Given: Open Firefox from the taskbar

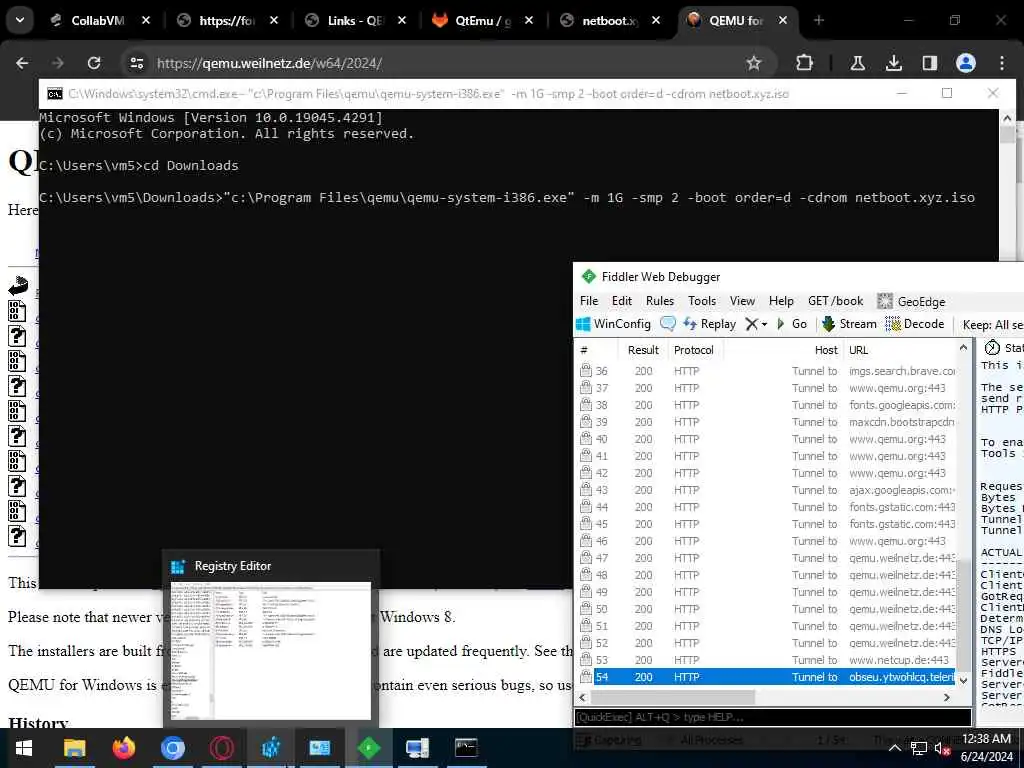Looking at the screenshot, I should 123,747.
